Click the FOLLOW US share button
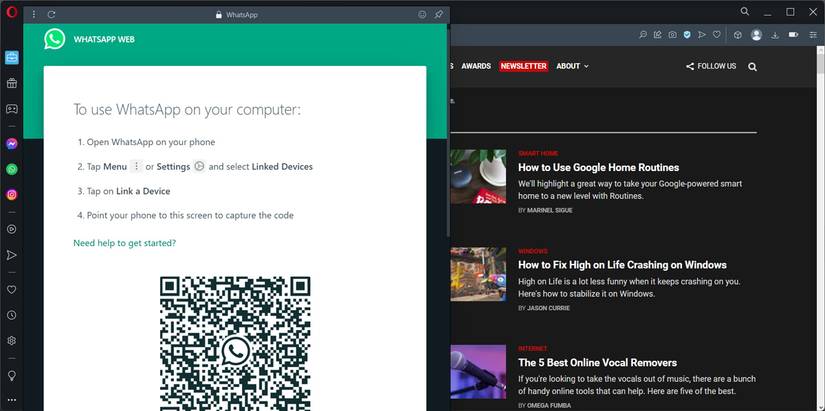The height and width of the screenshot is (411, 825). tap(711, 66)
